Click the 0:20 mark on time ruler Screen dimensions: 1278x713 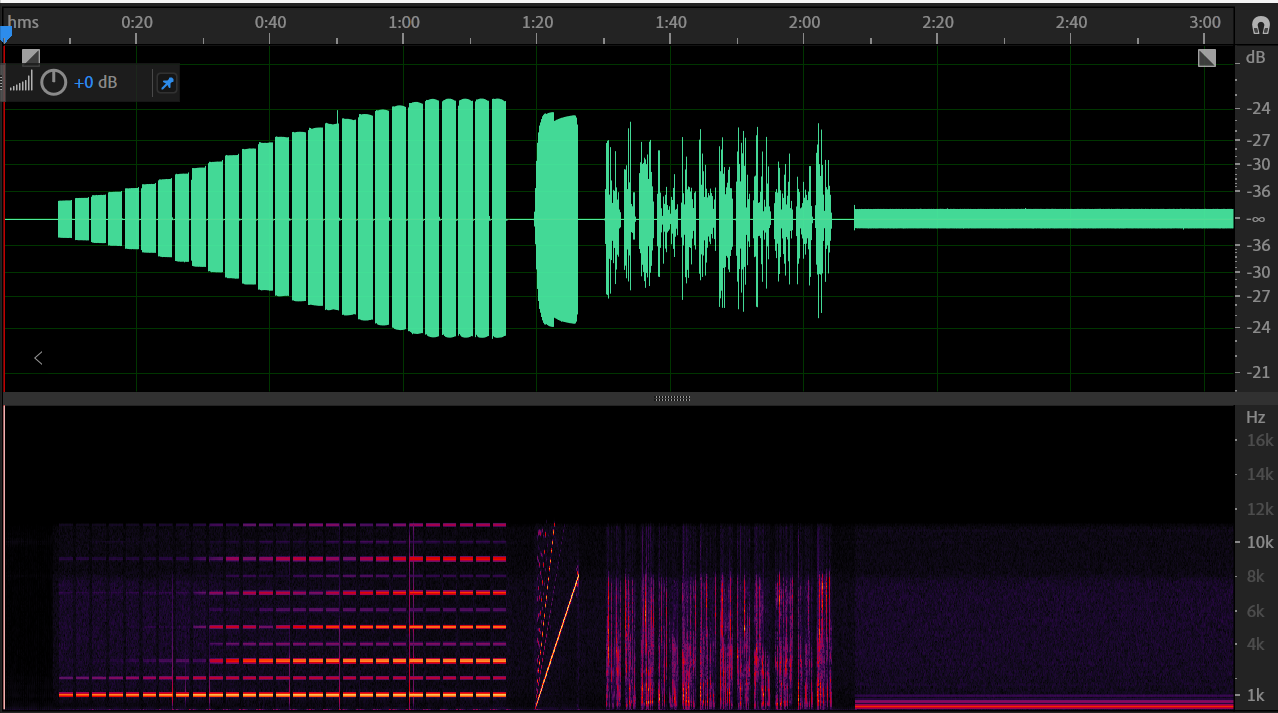point(137,22)
